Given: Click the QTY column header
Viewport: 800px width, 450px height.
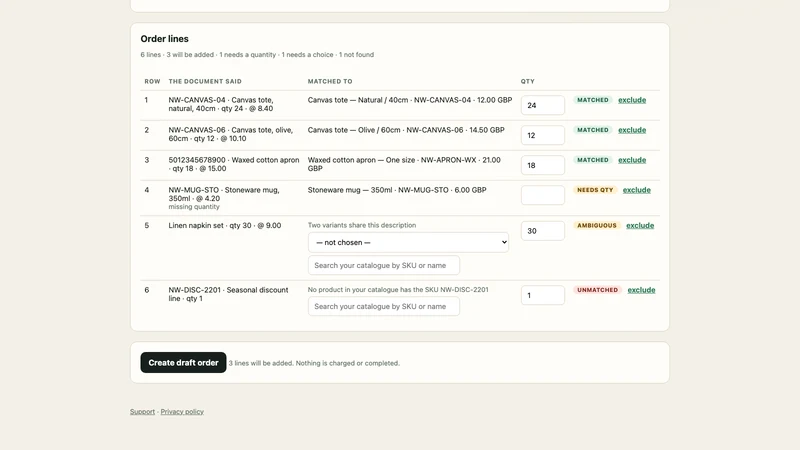Looking at the screenshot, I should 528,81.
